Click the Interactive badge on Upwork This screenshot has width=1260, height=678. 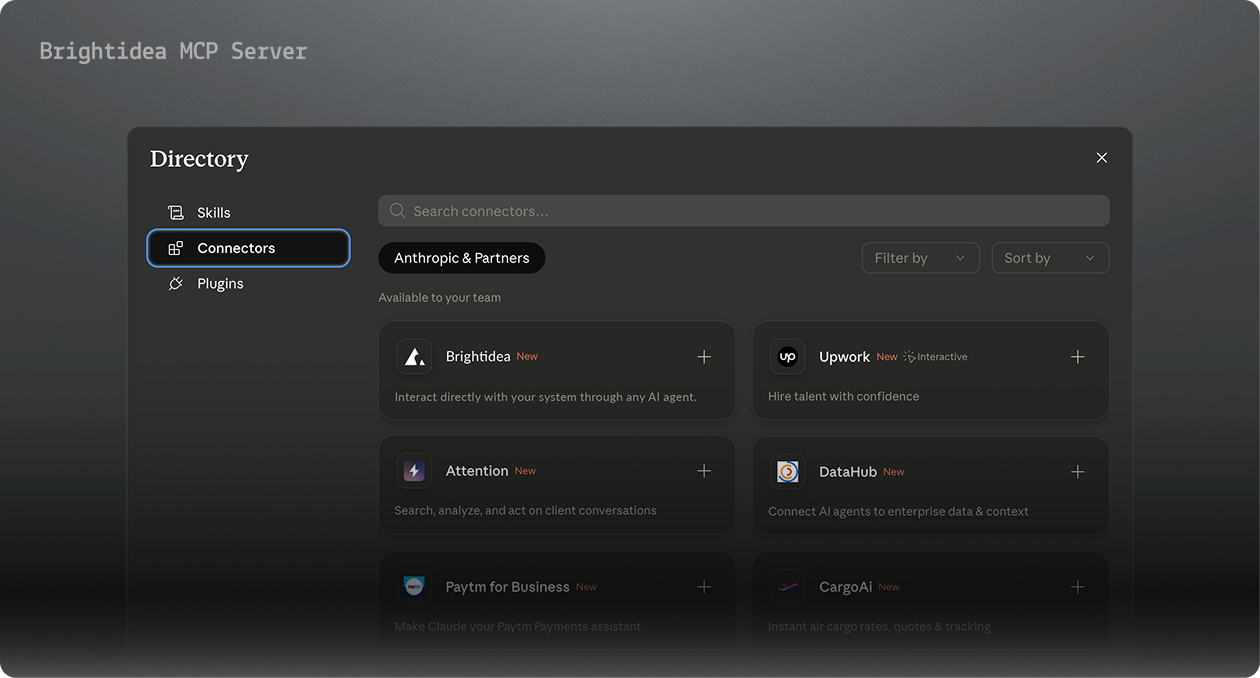tap(935, 357)
